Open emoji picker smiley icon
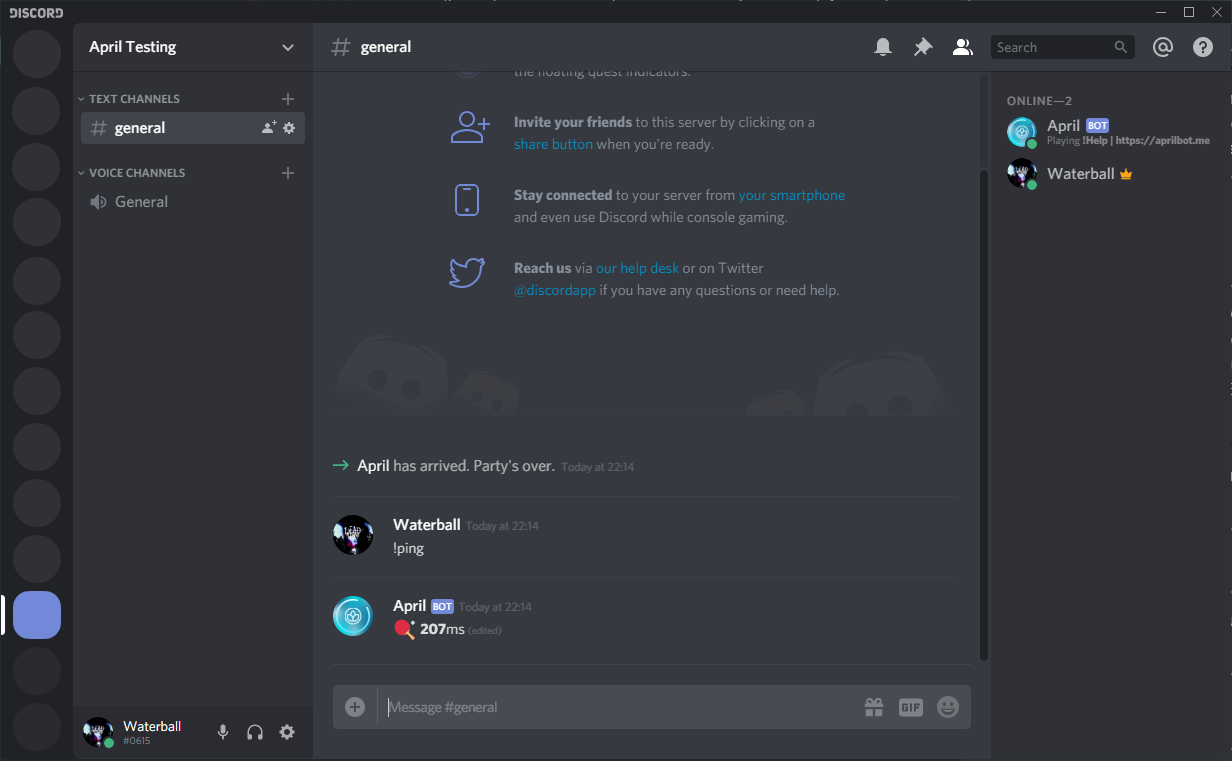The height and width of the screenshot is (761, 1232). tap(948, 707)
